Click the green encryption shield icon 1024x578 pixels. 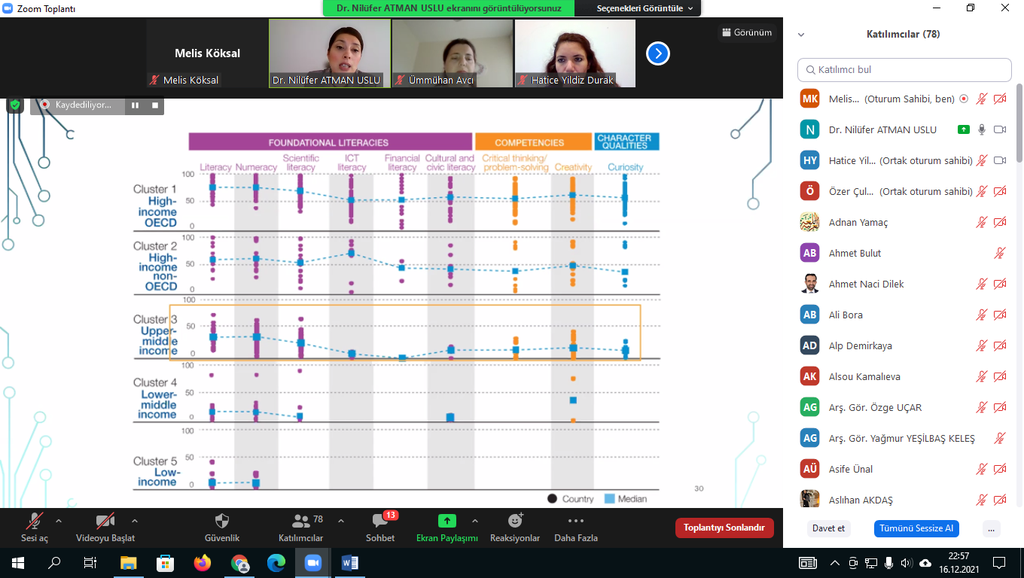tap(15, 104)
